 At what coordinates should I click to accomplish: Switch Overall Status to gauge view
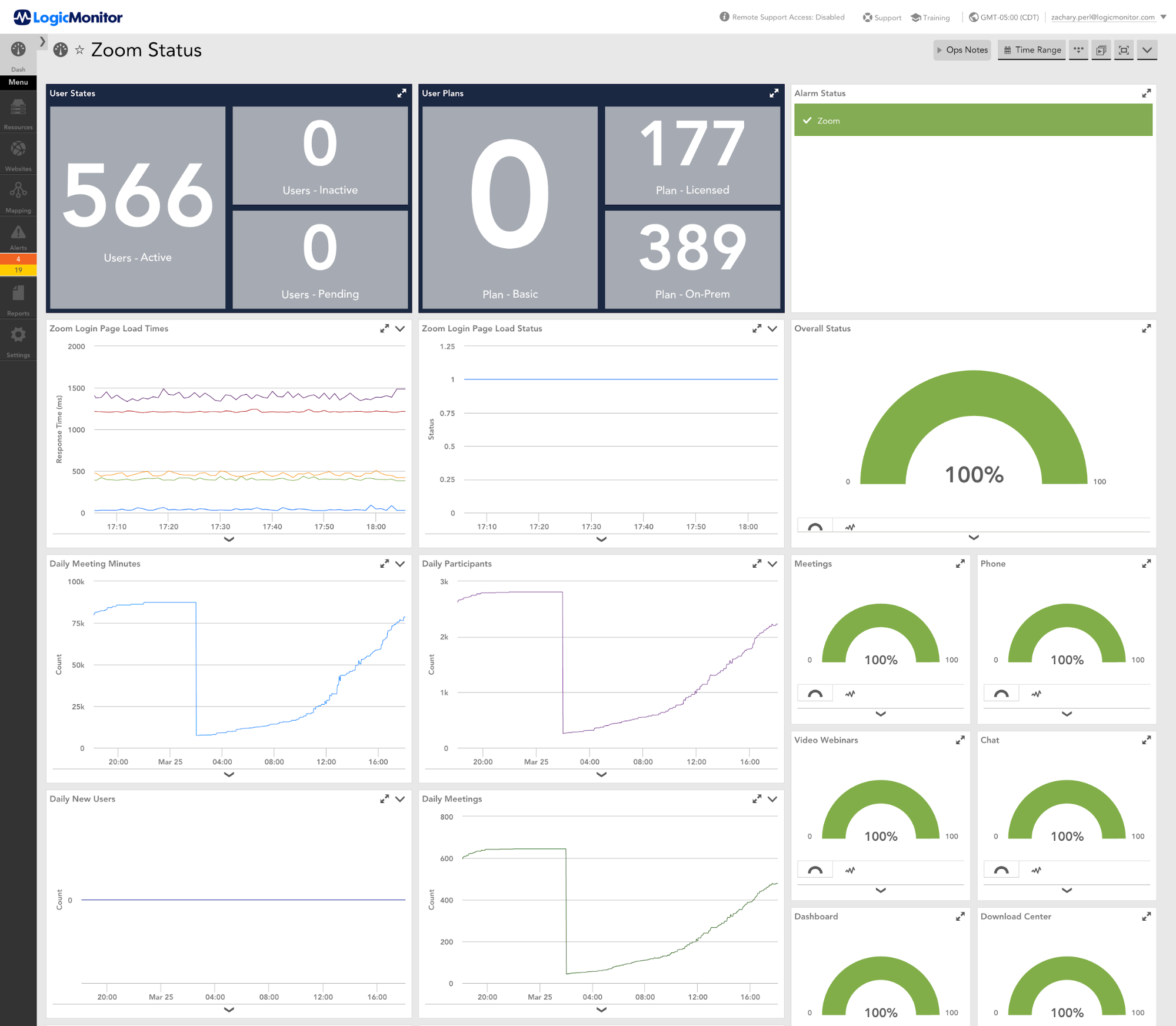[815, 527]
